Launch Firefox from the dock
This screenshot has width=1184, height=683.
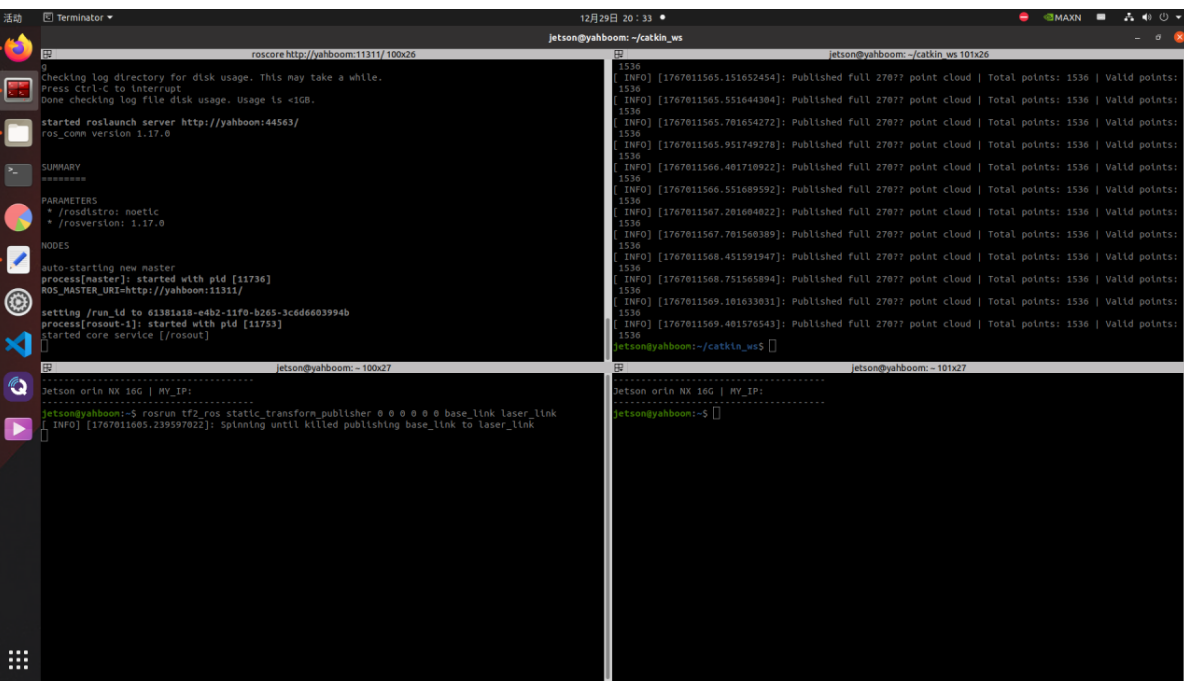tap(18, 47)
